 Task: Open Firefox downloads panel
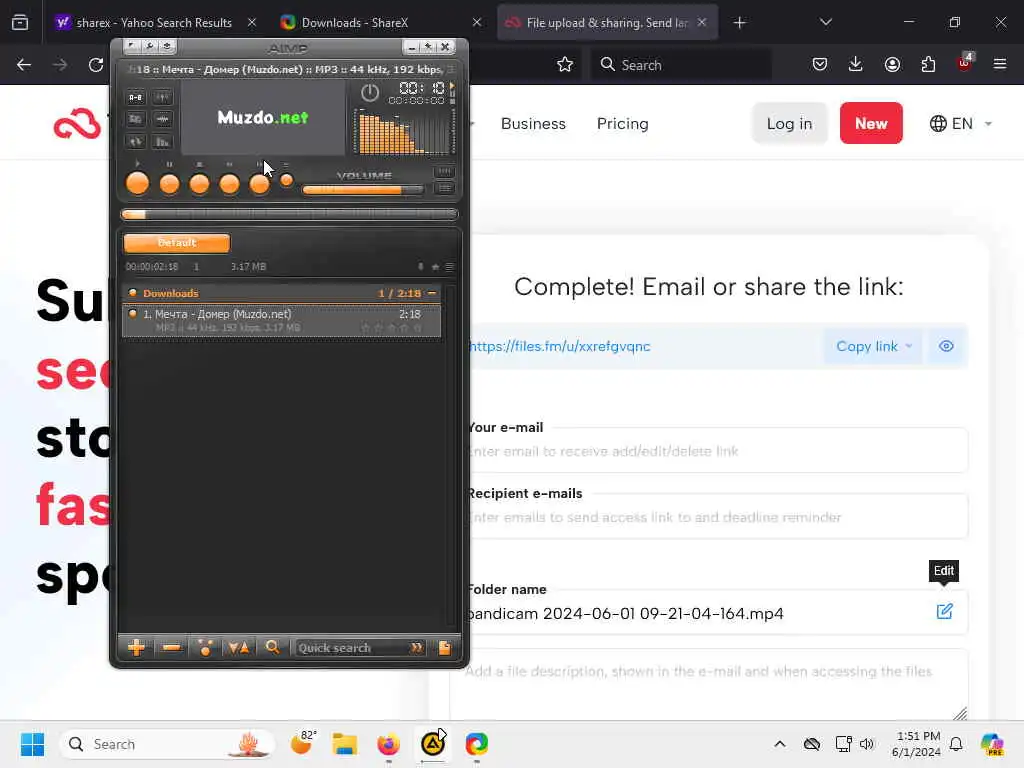click(856, 64)
